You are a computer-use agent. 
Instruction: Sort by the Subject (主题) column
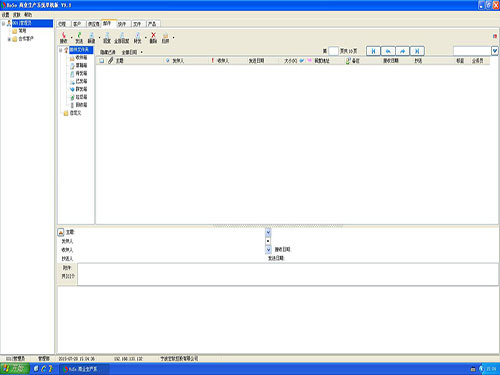point(120,61)
